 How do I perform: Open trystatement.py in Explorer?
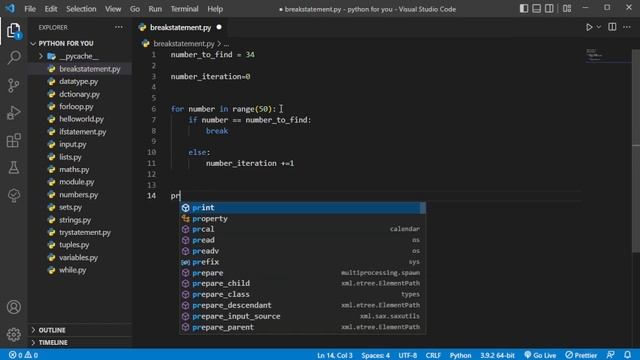(x=84, y=232)
